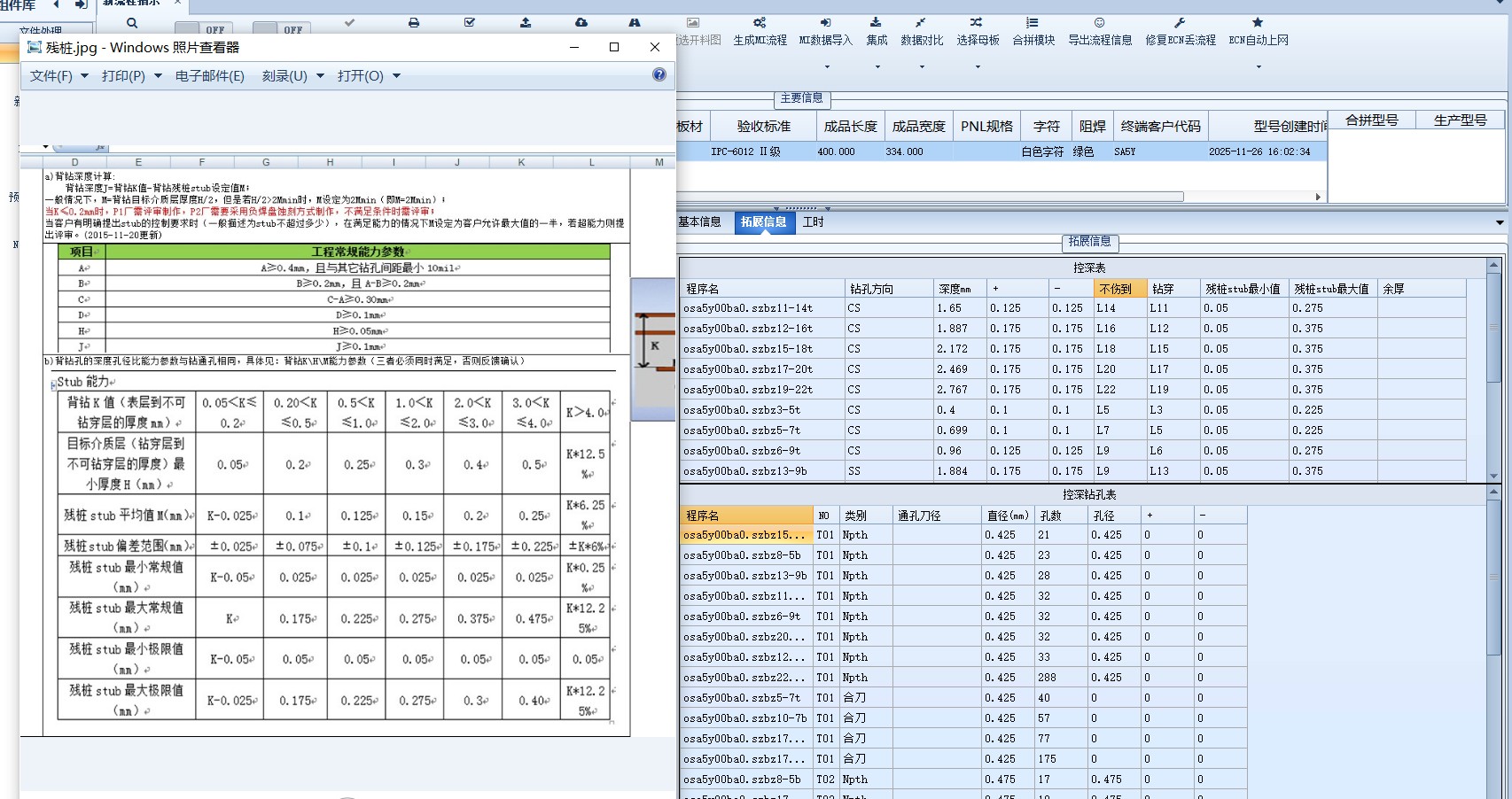Click the scroll-up arrow of 控深表 scrollbar
The height and width of the screenshot is (799, 1512).
pyautogui.click(x=1493, y=266)
